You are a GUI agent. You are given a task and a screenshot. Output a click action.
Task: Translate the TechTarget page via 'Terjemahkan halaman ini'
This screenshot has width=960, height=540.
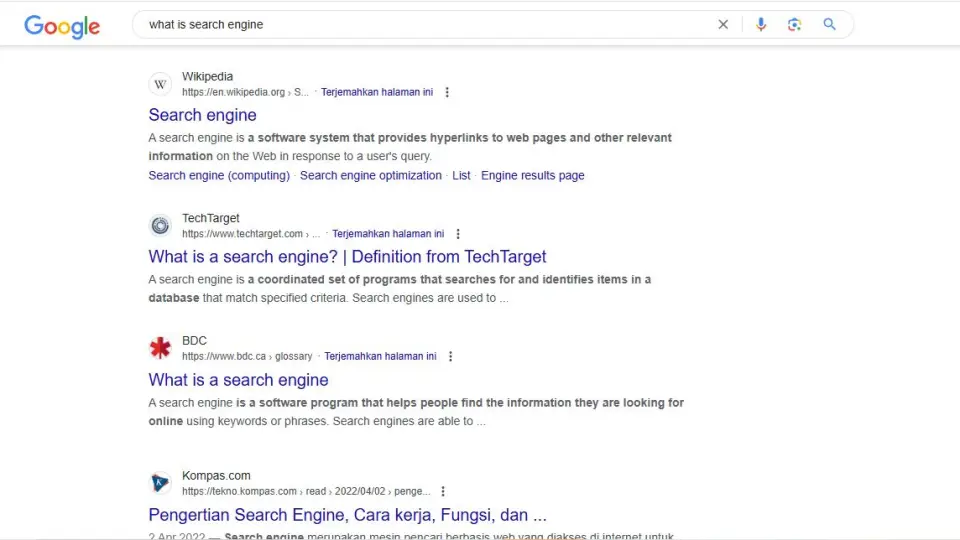click(x=388, y=234)
